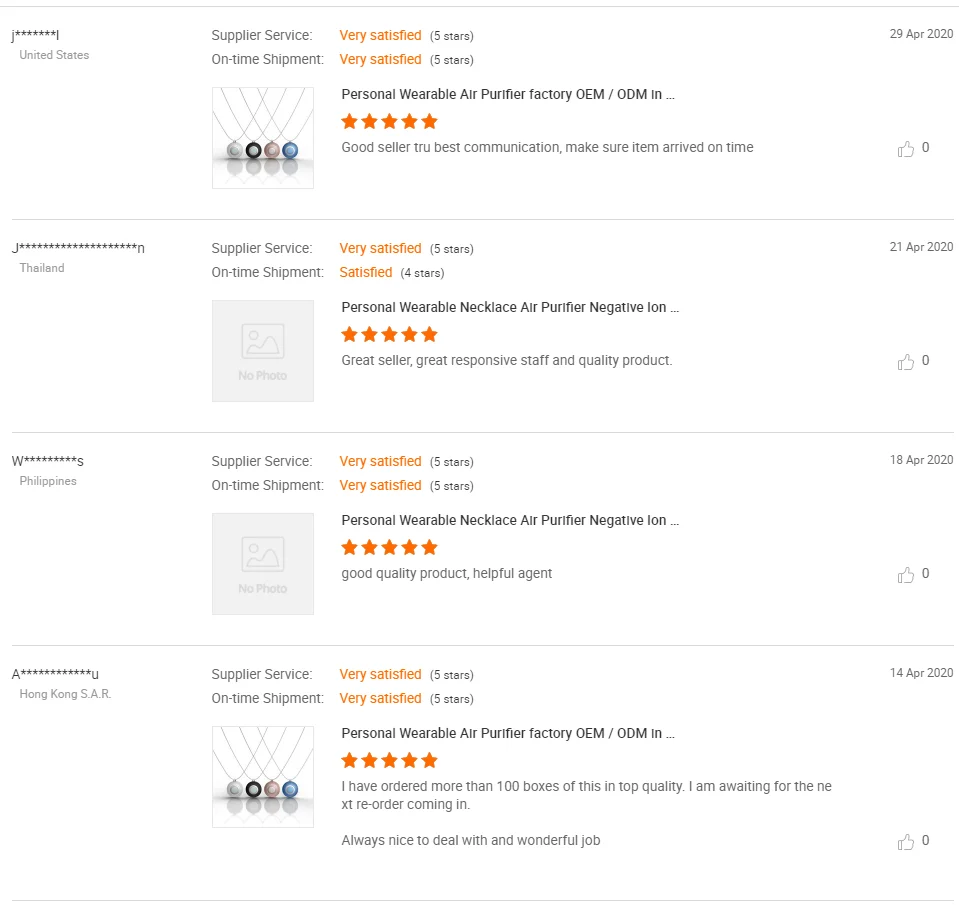Open necklace thumbnail in 14 Apr review

click(263, 777)
